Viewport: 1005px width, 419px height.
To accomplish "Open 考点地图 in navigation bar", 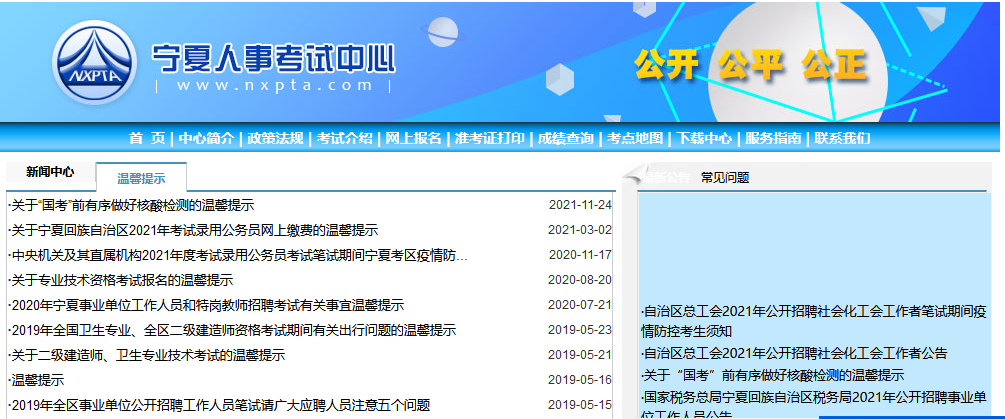I will pyautogui.click(x=635, y=138).
